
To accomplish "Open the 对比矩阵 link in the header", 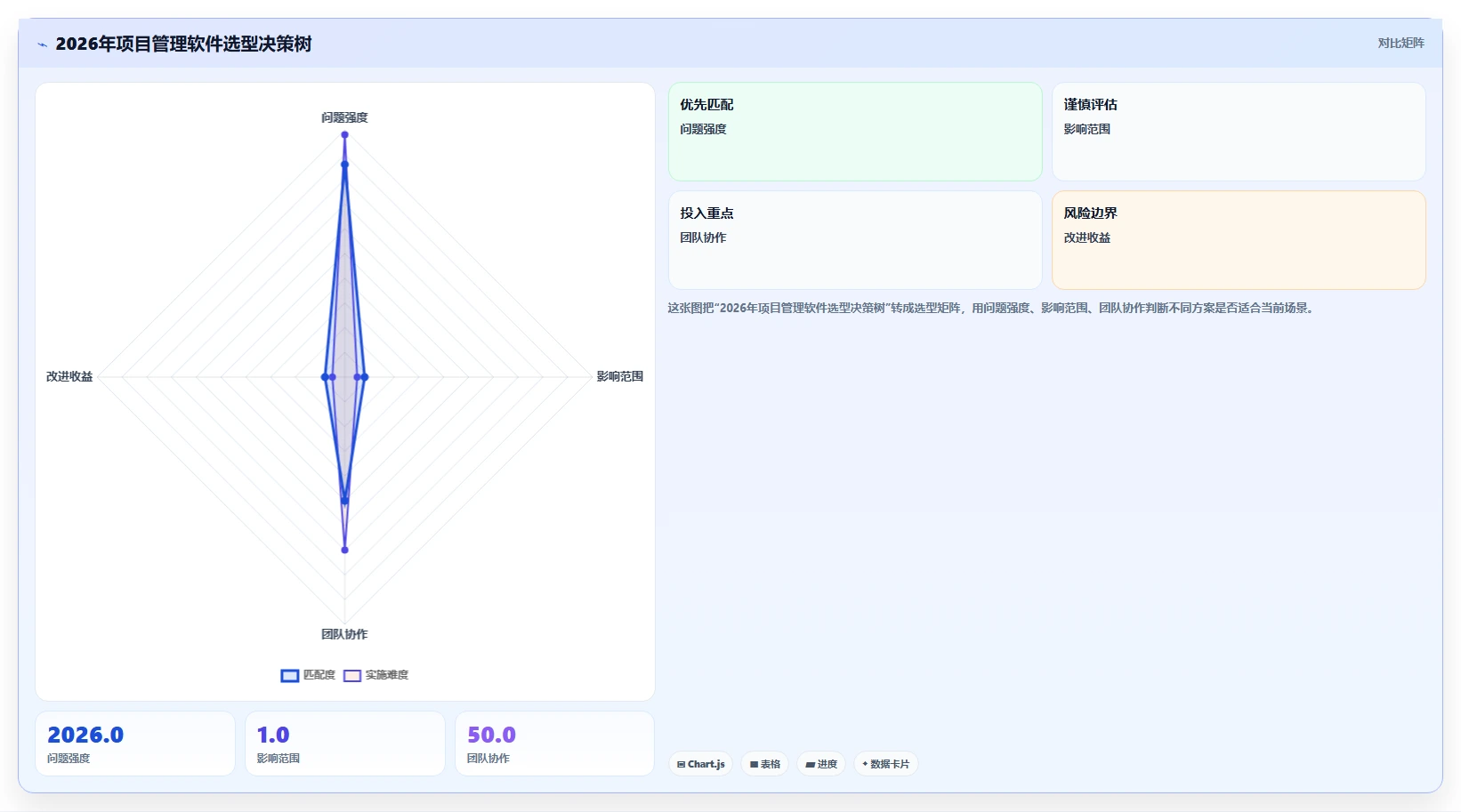I will click(1400, 43).
